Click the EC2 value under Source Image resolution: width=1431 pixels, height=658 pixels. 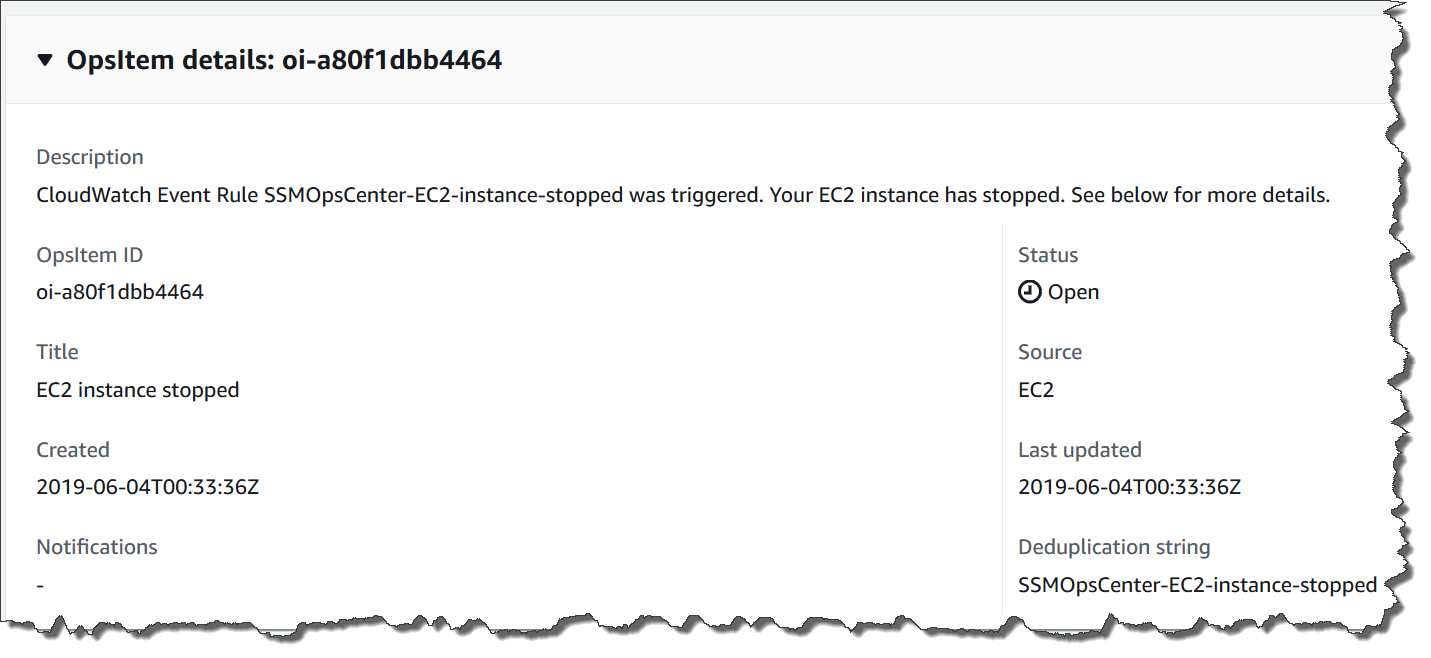(1036, 390)
